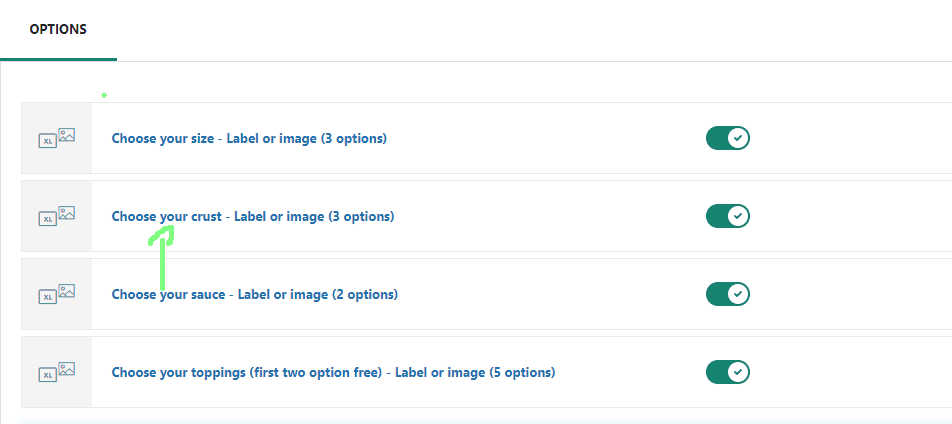The image size is (952, 424).
Task: Click the picture icon in toppings row
Action: (67, 368)
